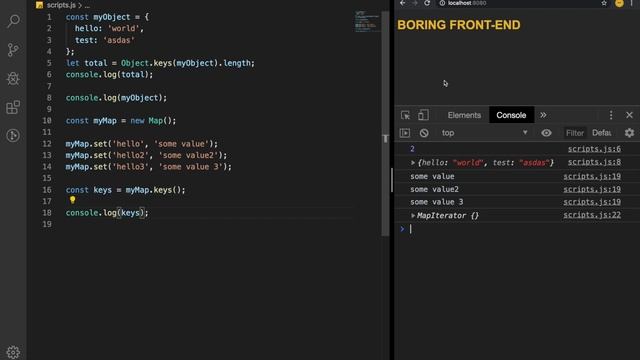Open the console settings gear
Image resolution: width=640 pixels, height=360 pixels.
[x=629, y=133]
